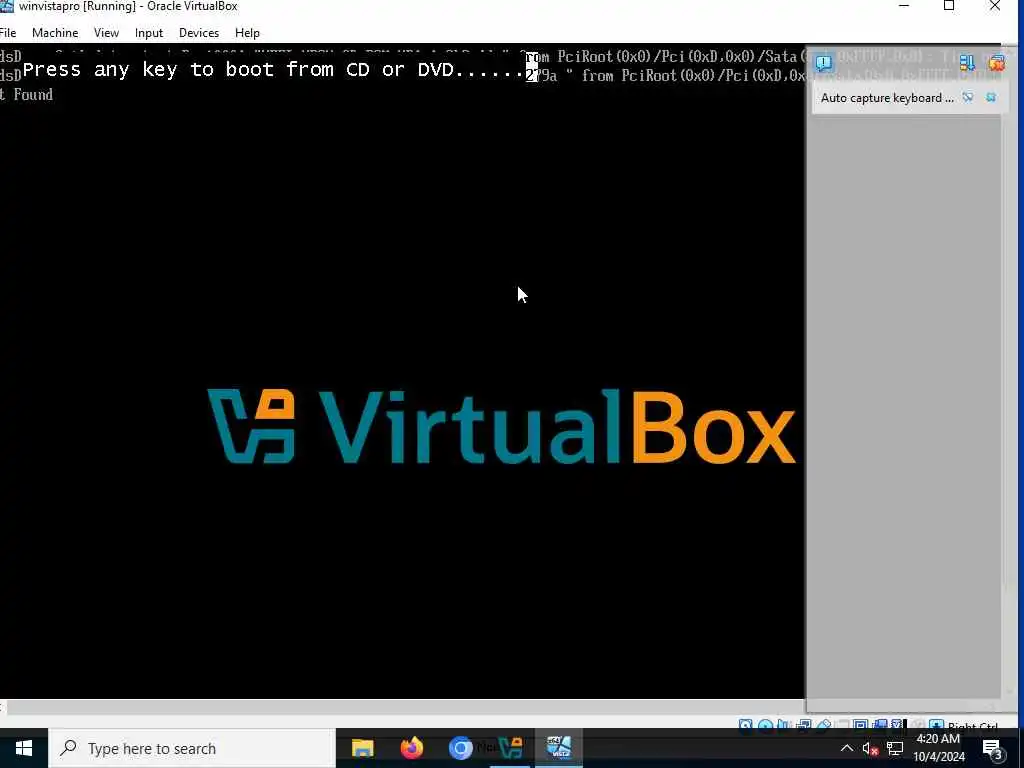This screenshot has width=1024, height=768.
Task: Click the hard disk status bar indicator
Action: coord(746,725)
